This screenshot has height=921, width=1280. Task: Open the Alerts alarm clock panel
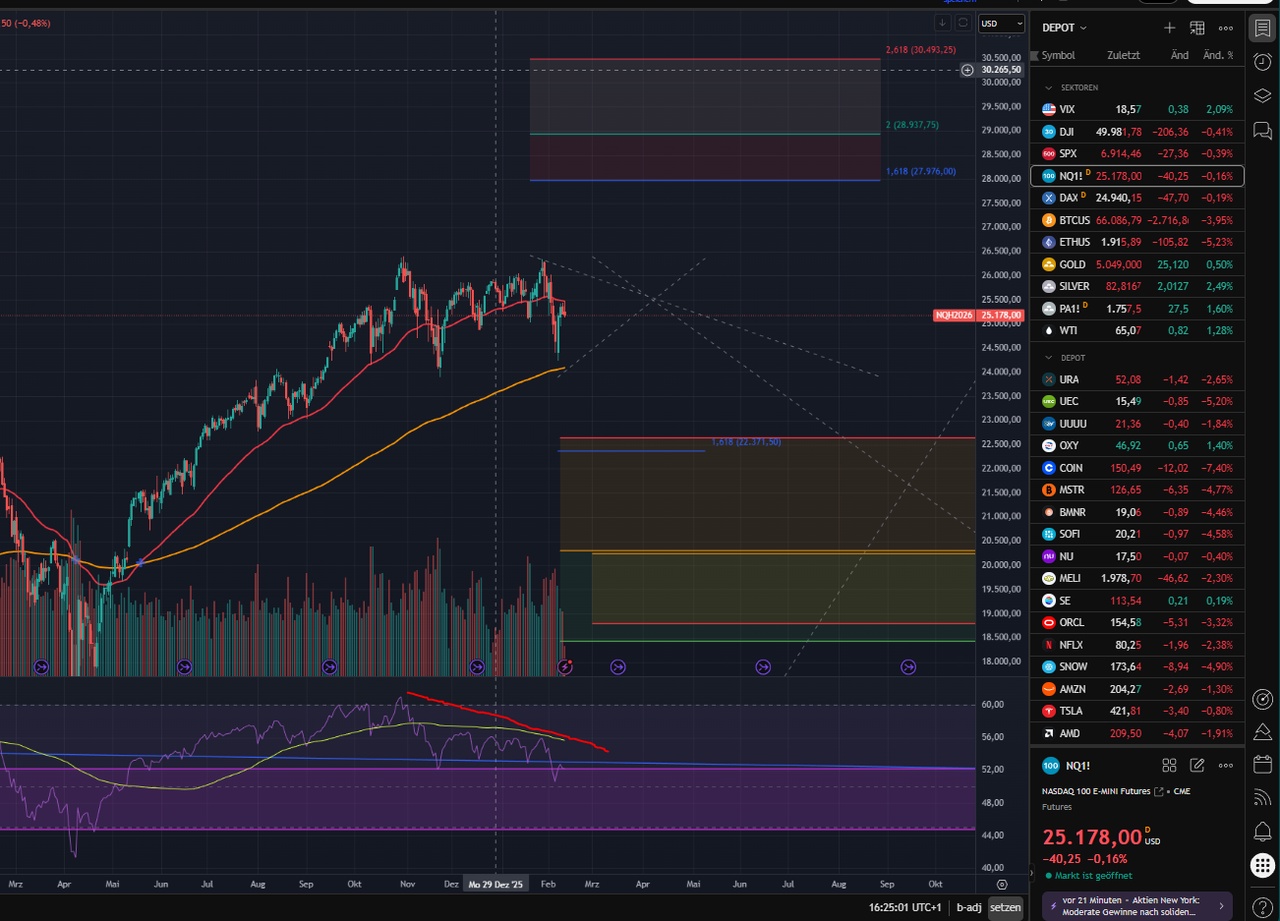[x=1262, y=61]
